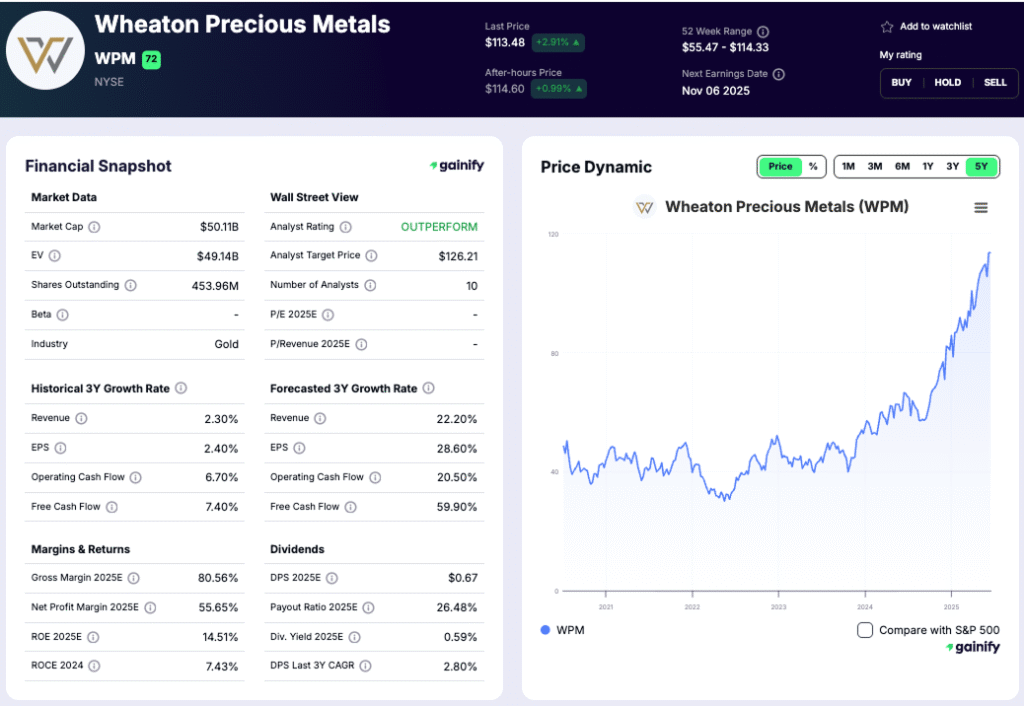The width and height of the screenshot is (1024, 706).
Task: Select the 3M time range
Action: point(873,166)
